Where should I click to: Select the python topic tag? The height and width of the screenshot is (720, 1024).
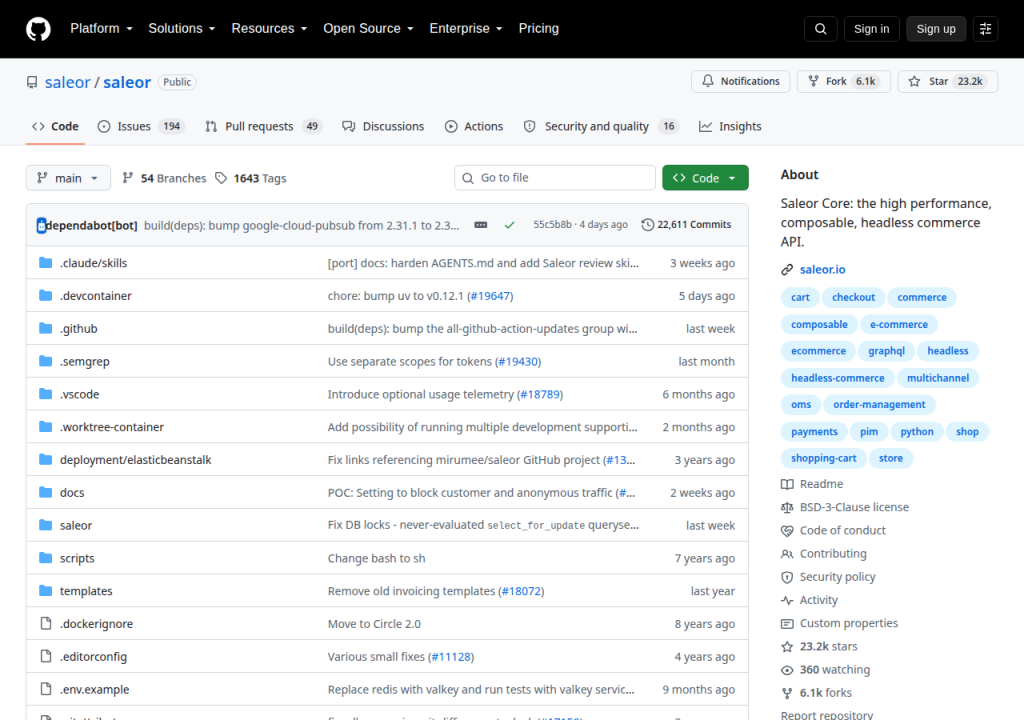click(916, 432)
